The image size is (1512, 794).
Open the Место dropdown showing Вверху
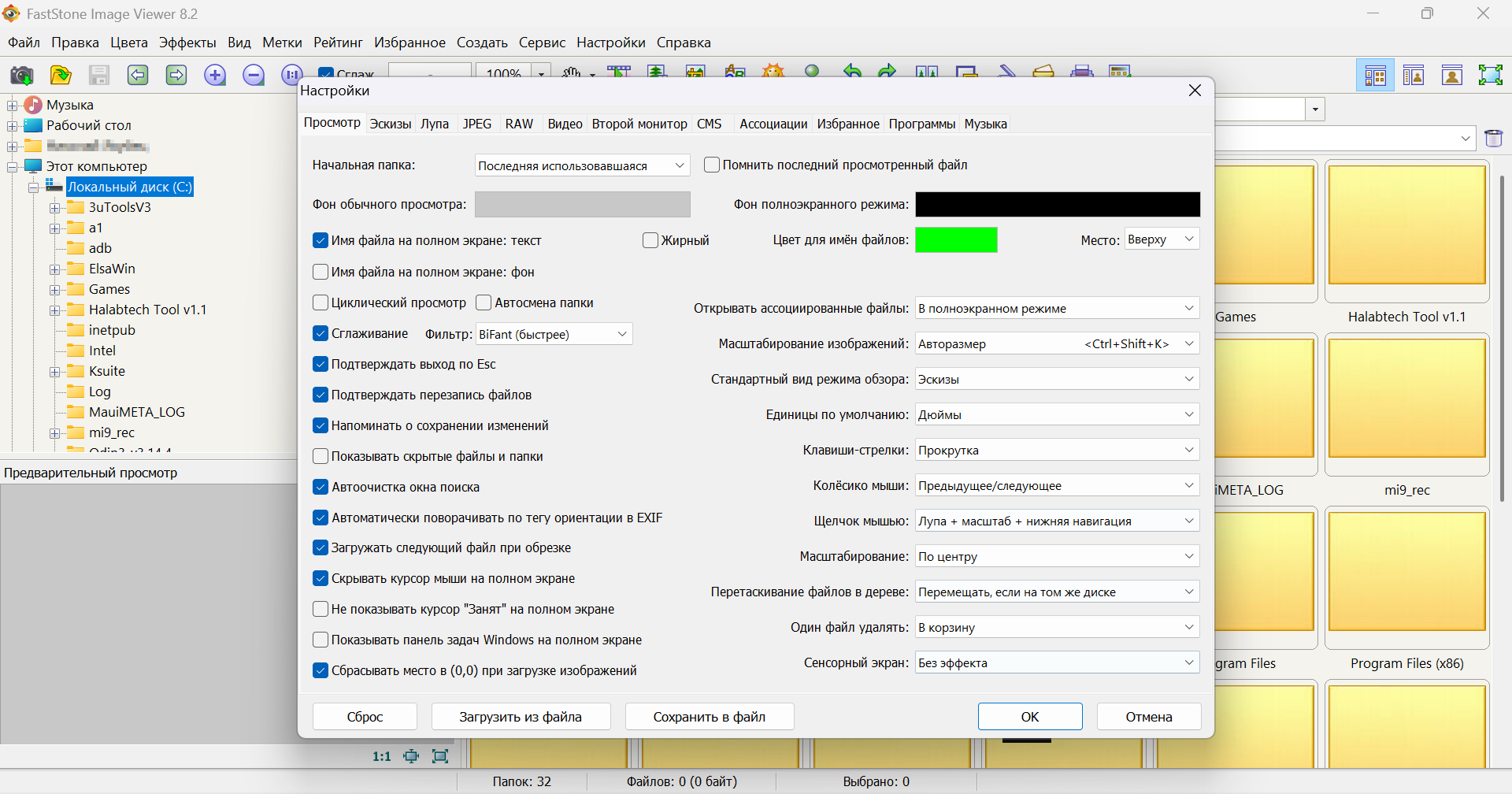click(1162, 239)
